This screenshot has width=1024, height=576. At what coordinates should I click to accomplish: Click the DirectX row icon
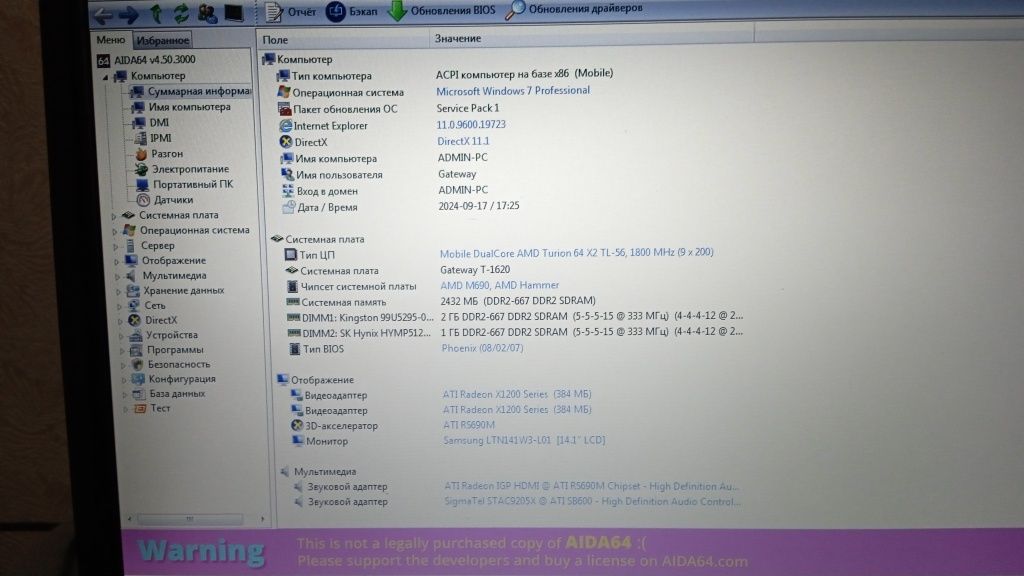click(286, 142)
